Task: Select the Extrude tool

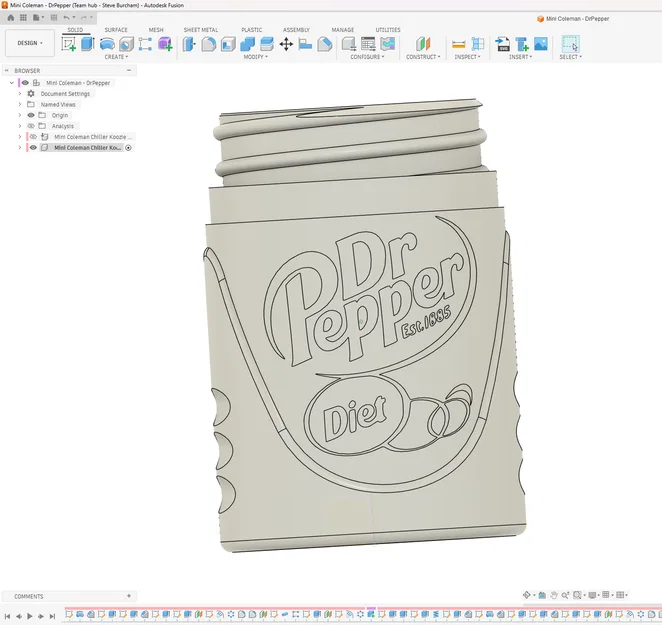Action: [x=87, y=44]
